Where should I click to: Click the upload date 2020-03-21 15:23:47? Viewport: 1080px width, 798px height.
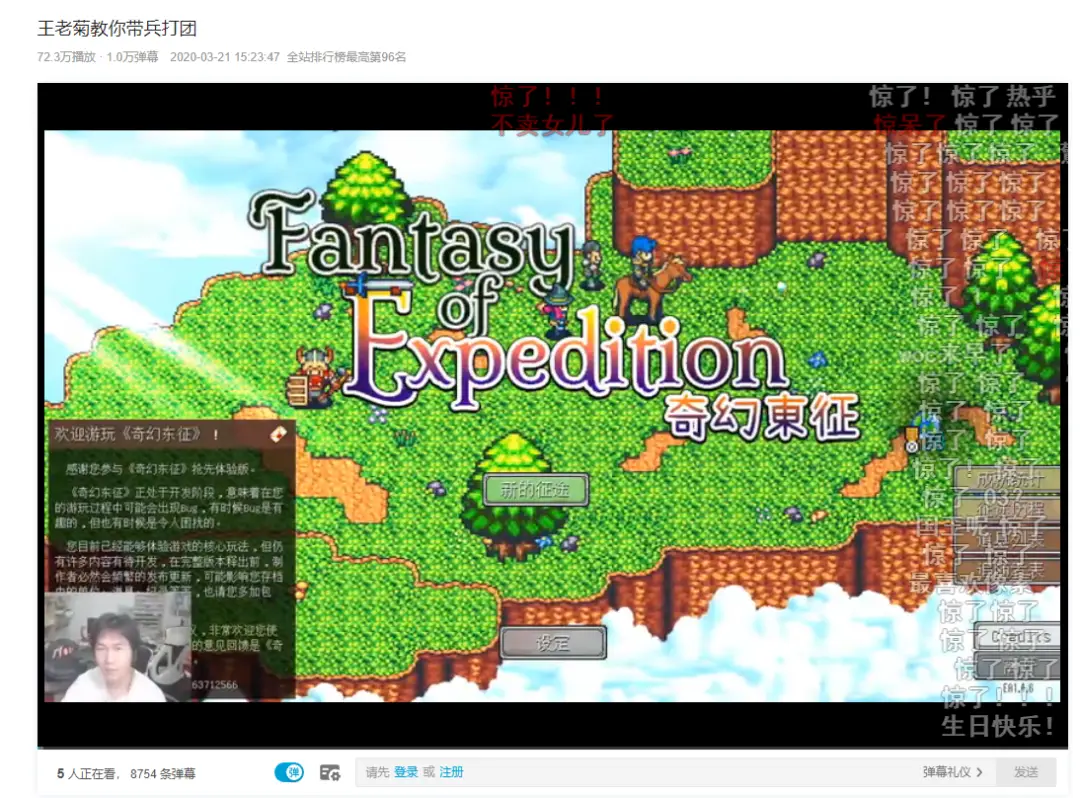point(225,56)
